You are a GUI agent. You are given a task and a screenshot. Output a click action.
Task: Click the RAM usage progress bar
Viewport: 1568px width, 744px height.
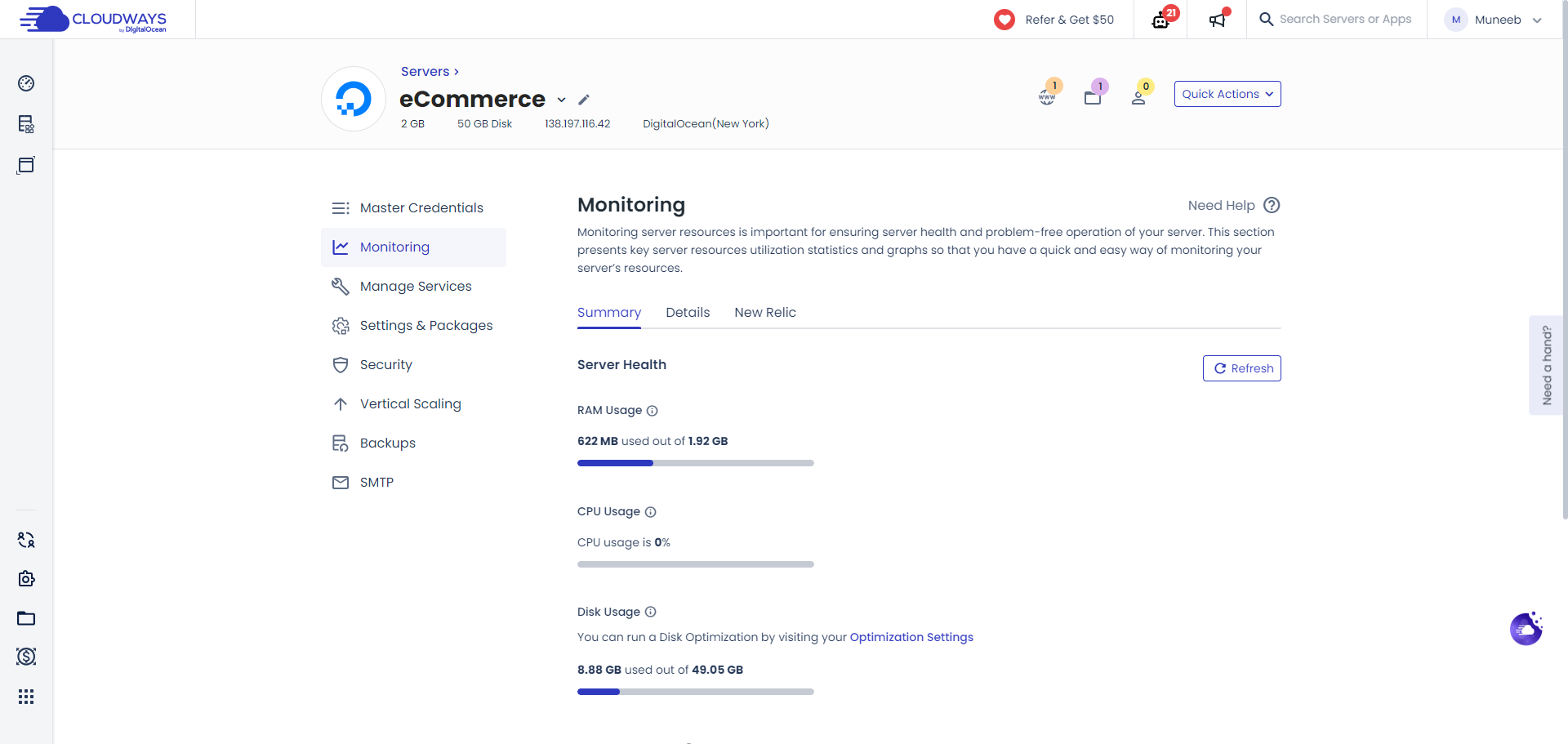695,463
